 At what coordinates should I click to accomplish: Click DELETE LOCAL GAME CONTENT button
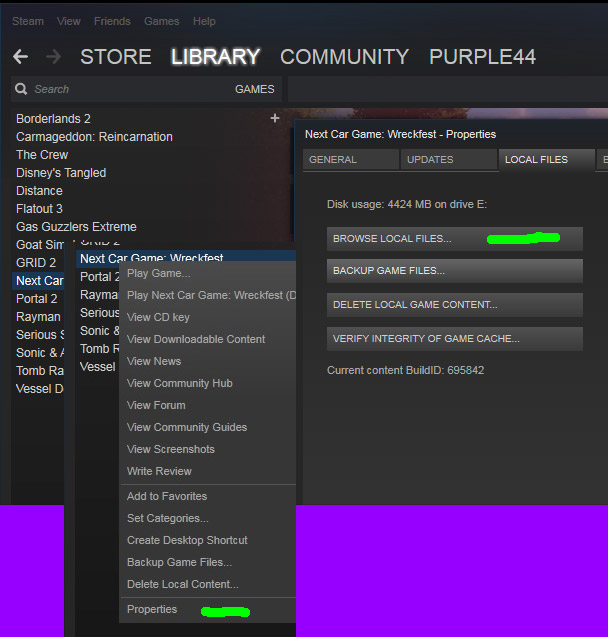pyautogui.click(x=455, y=305)
